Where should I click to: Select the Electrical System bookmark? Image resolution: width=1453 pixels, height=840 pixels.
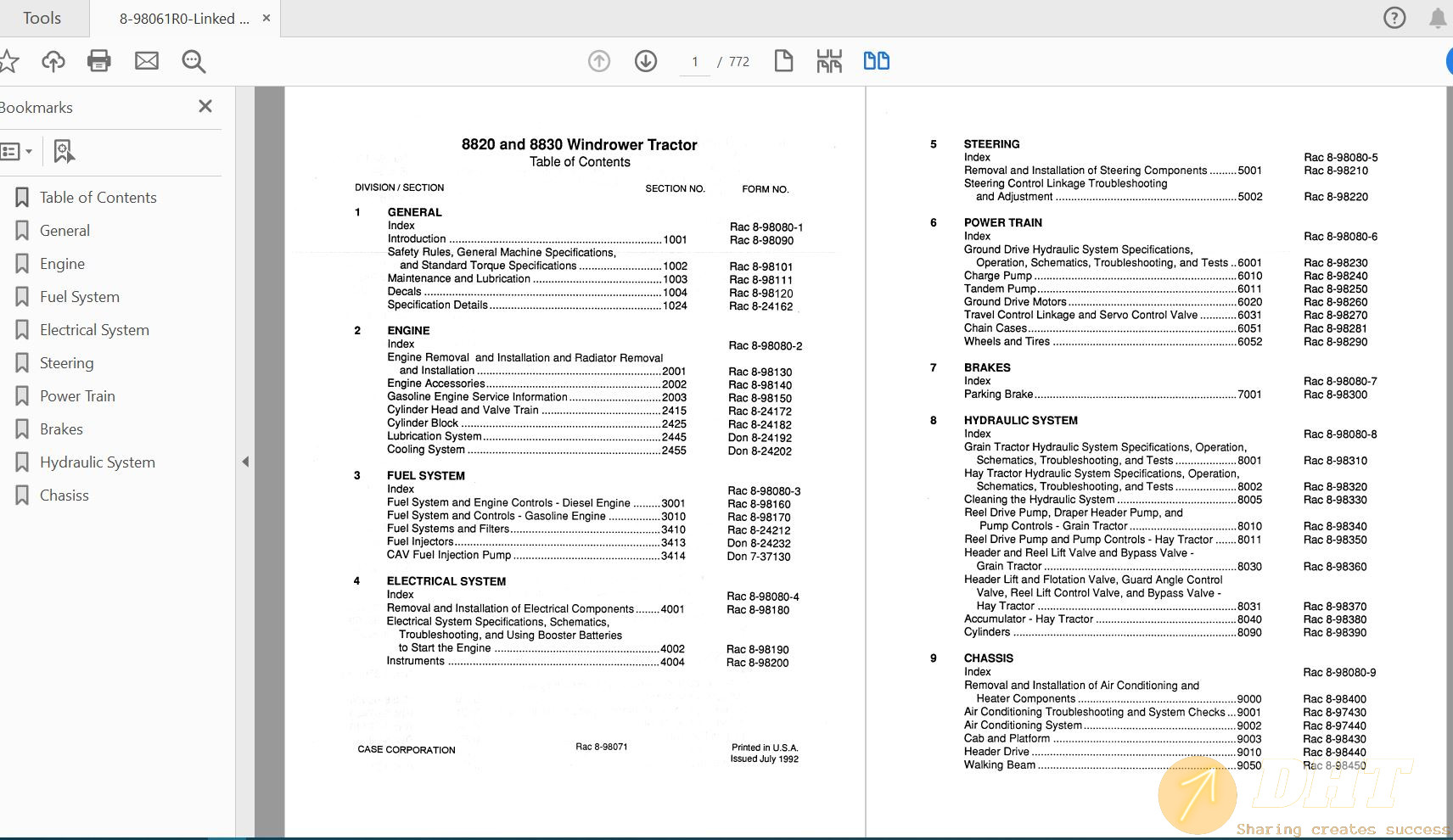click(94, 330)
